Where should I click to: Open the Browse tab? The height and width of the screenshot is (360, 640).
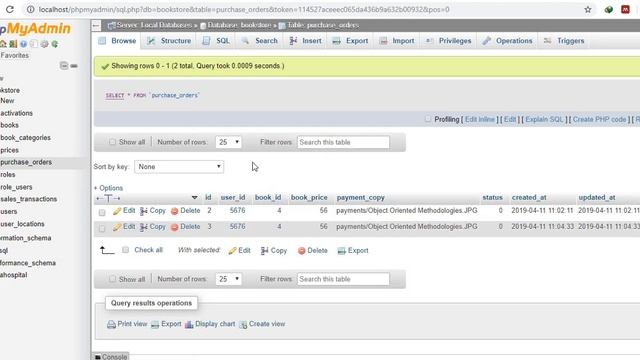118,41
